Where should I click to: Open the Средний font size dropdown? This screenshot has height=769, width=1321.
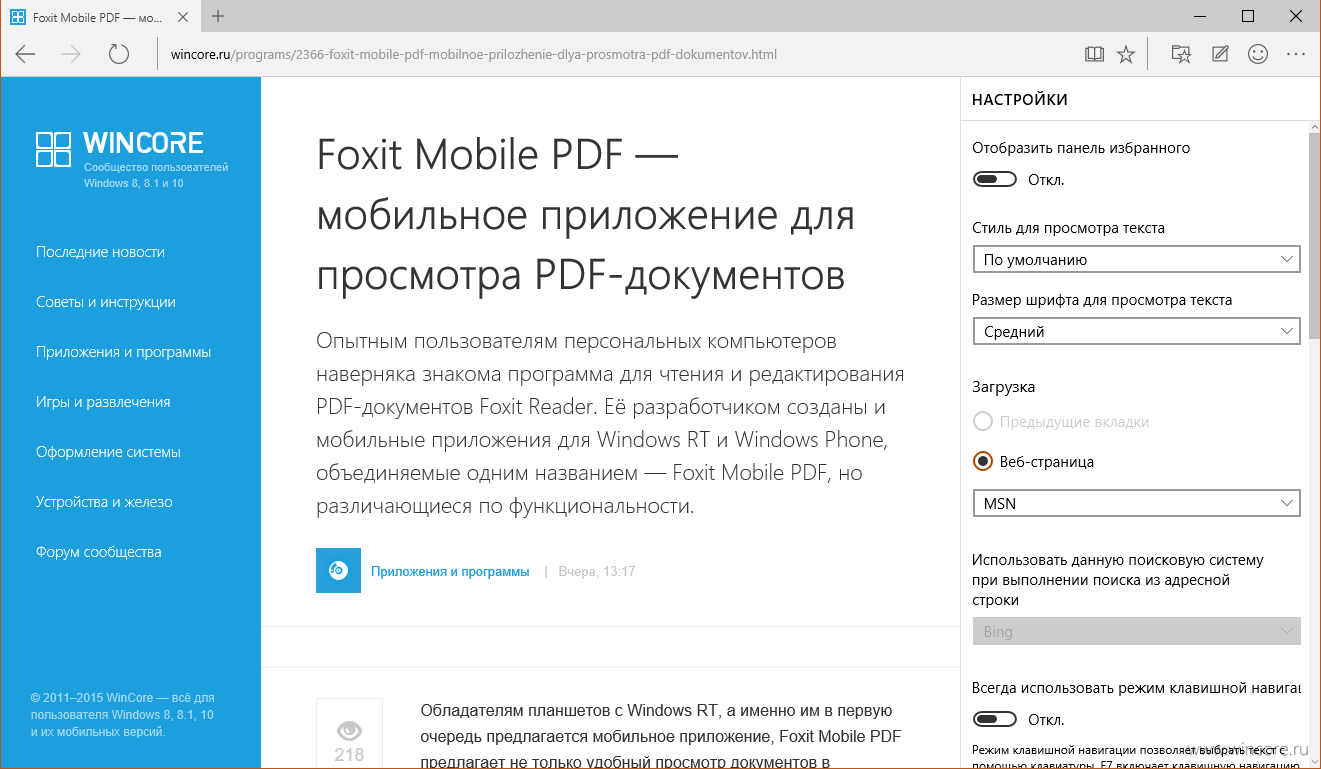pyautogui.click(x=1137, y=331)
